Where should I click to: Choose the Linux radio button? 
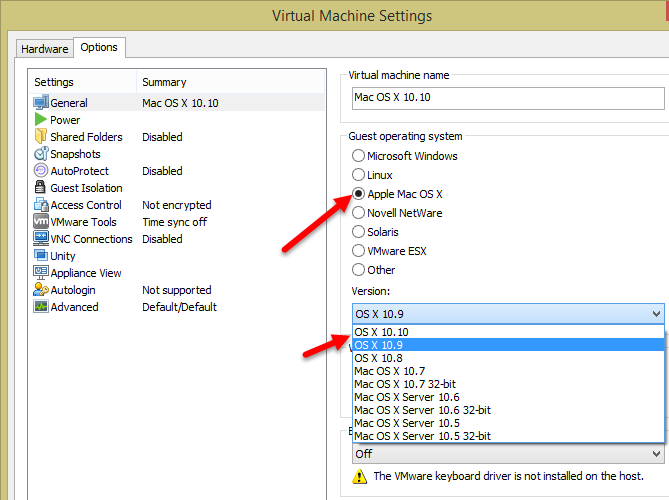point(358,175)
